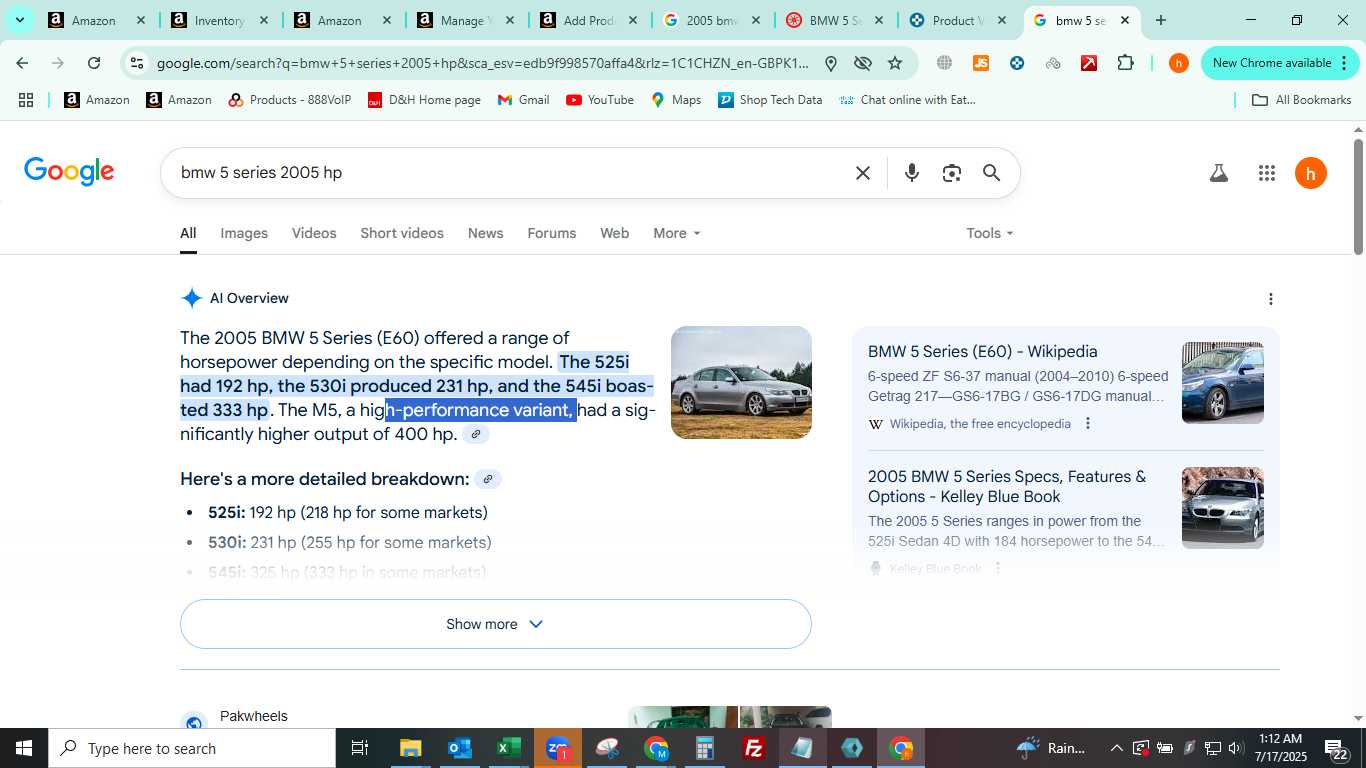Click the Pakwheels result source

253,716
